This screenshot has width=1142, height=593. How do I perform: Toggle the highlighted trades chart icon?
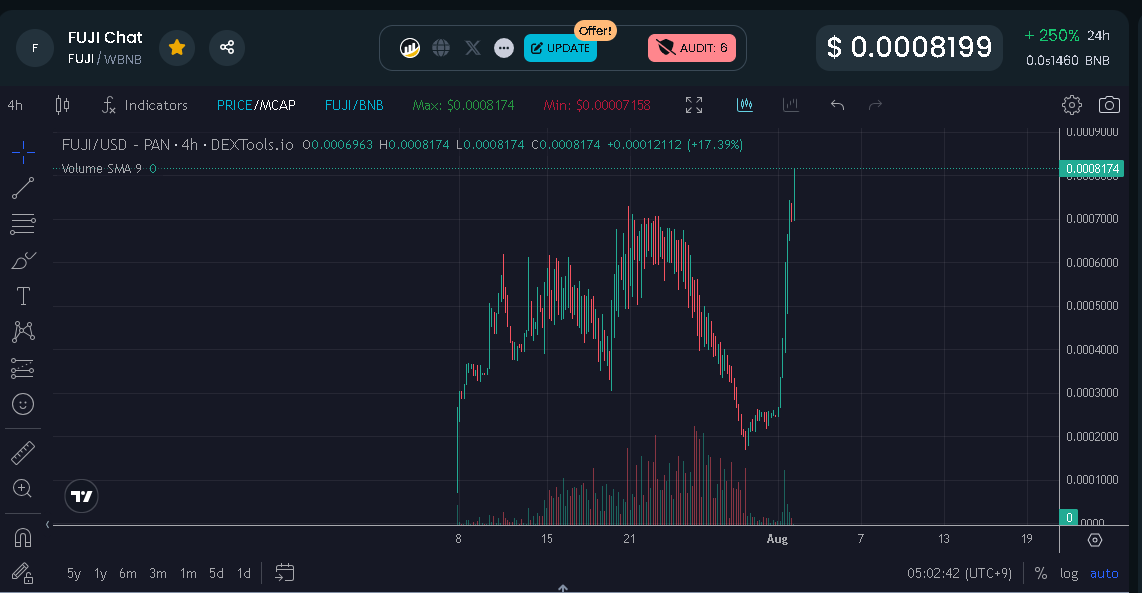coord(744,106)
